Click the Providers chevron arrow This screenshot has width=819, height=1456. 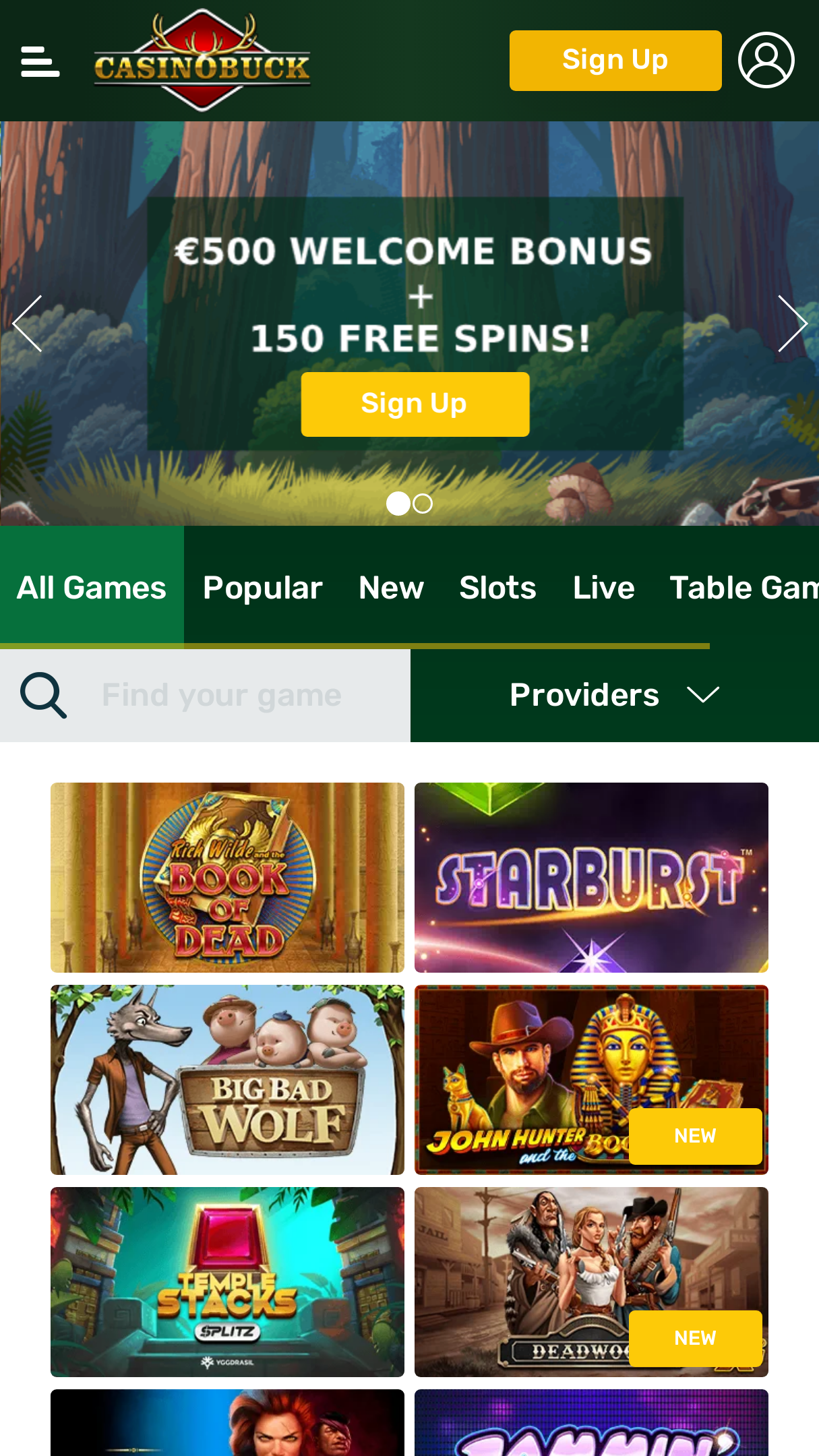(702, 695)
